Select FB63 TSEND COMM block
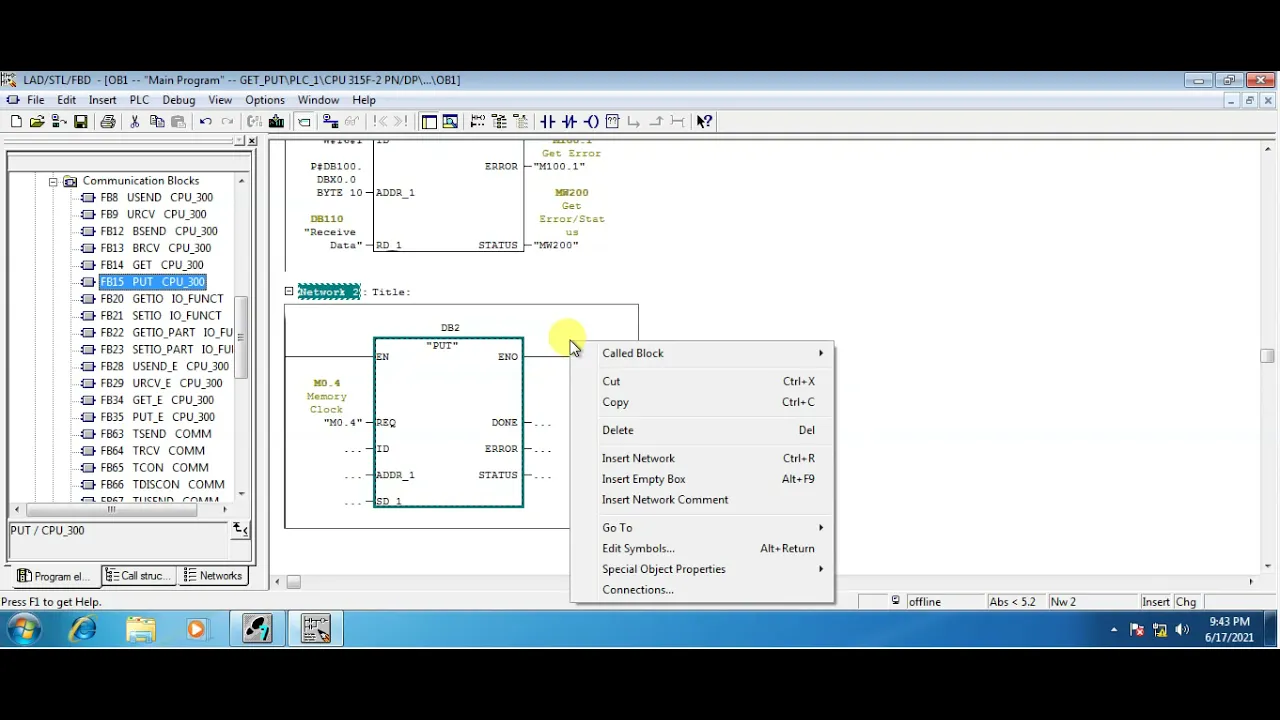Viewport: 1280px width, 720px height. click(155, 434)
